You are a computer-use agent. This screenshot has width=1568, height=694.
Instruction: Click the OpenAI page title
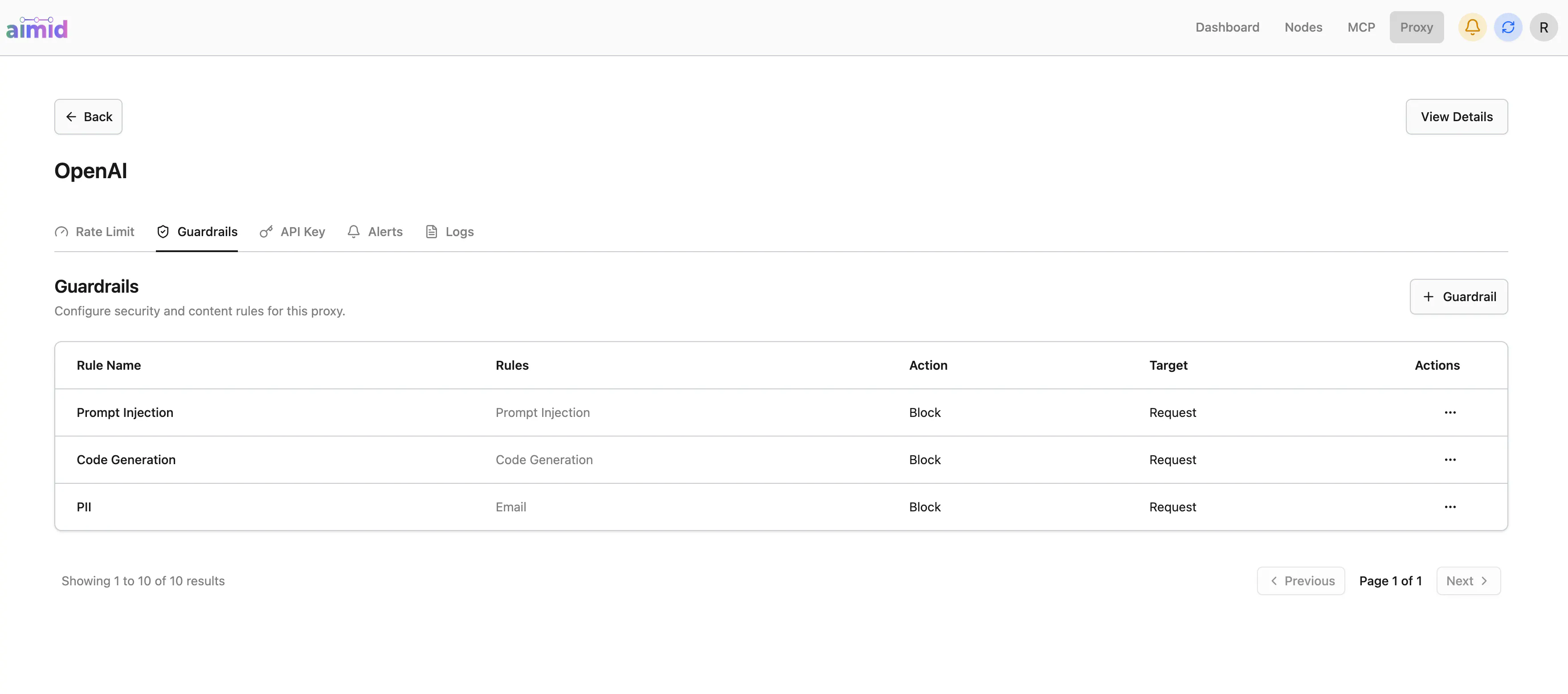(x=91, y=171)
